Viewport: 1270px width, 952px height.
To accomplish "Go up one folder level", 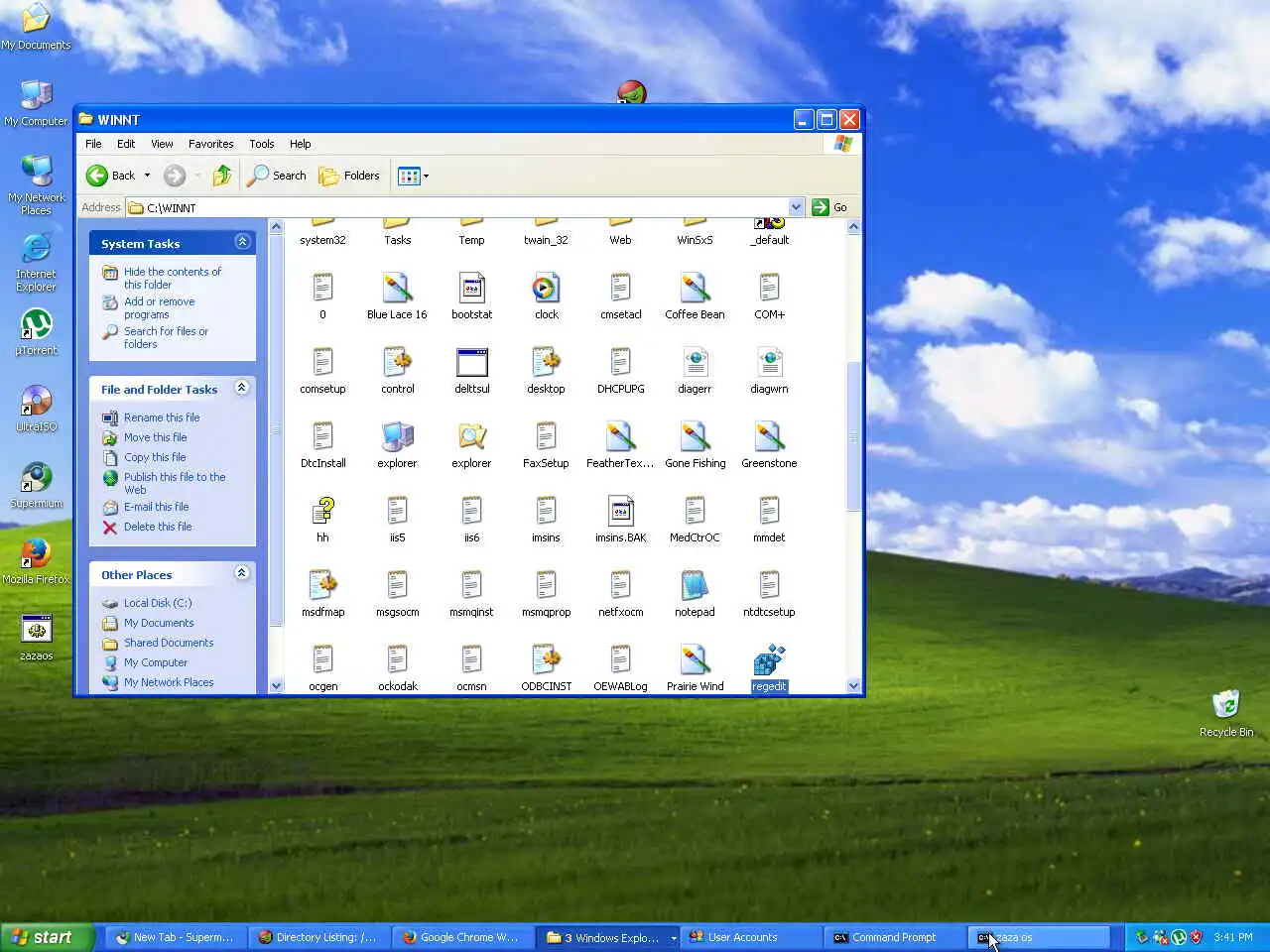I will coord(222,176).
